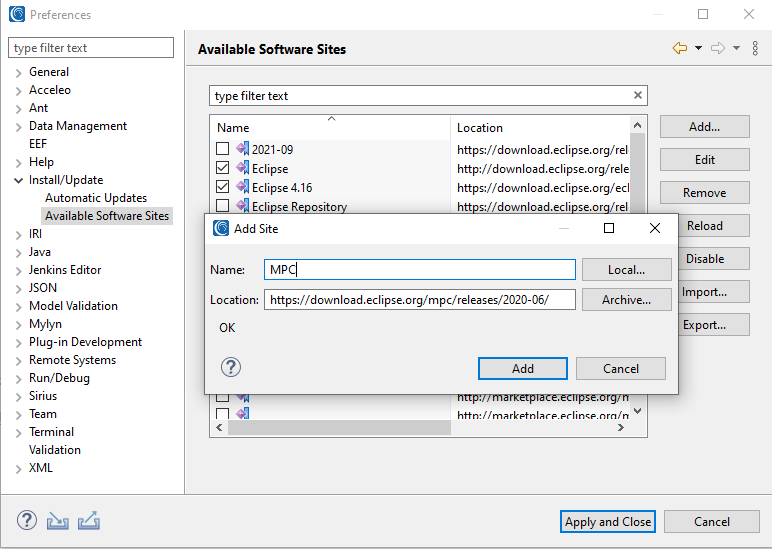Expand the Data Management node

tap(18, 127)
